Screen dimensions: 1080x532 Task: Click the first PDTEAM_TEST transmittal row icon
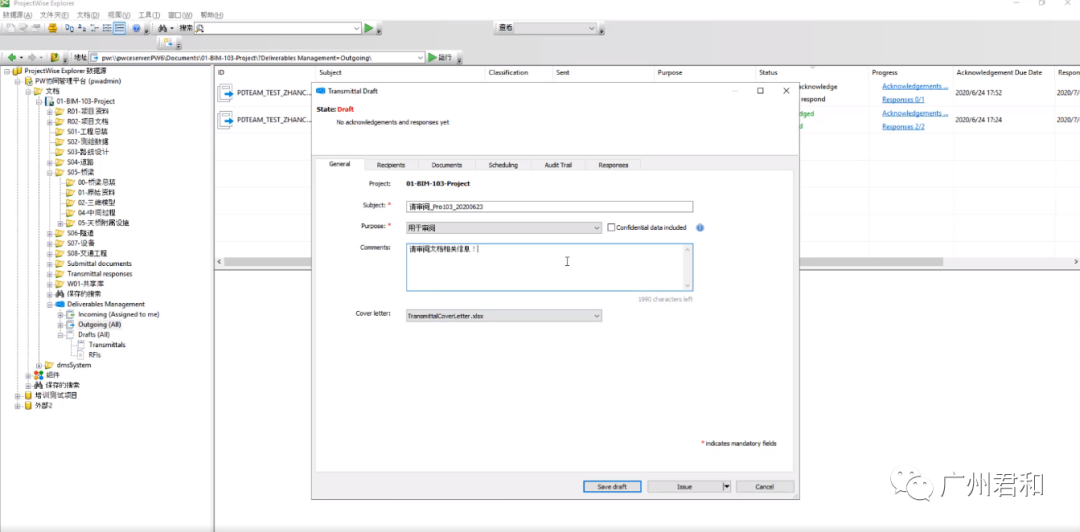(226, 92)
